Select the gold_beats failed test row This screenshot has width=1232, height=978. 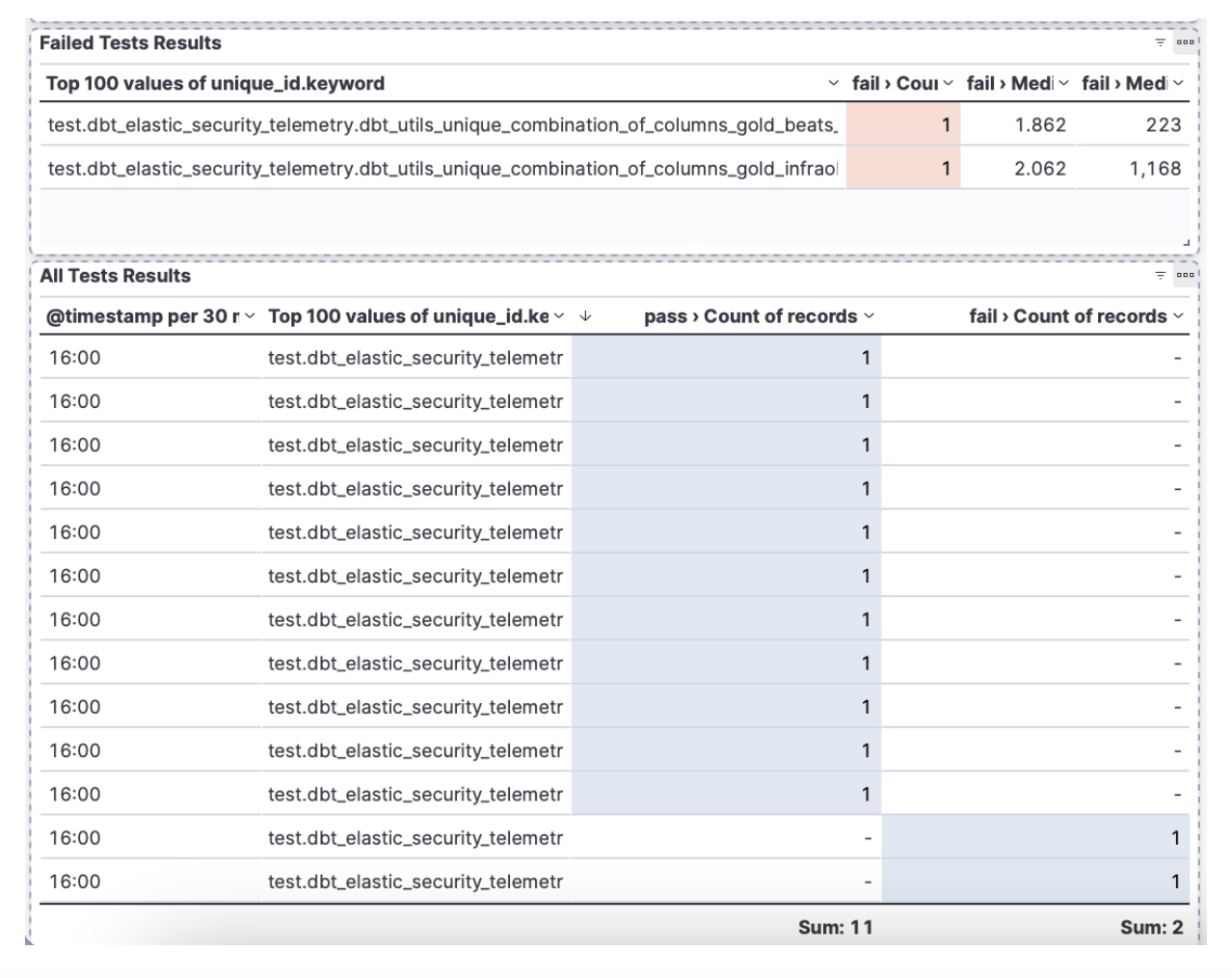pos(442,125)
